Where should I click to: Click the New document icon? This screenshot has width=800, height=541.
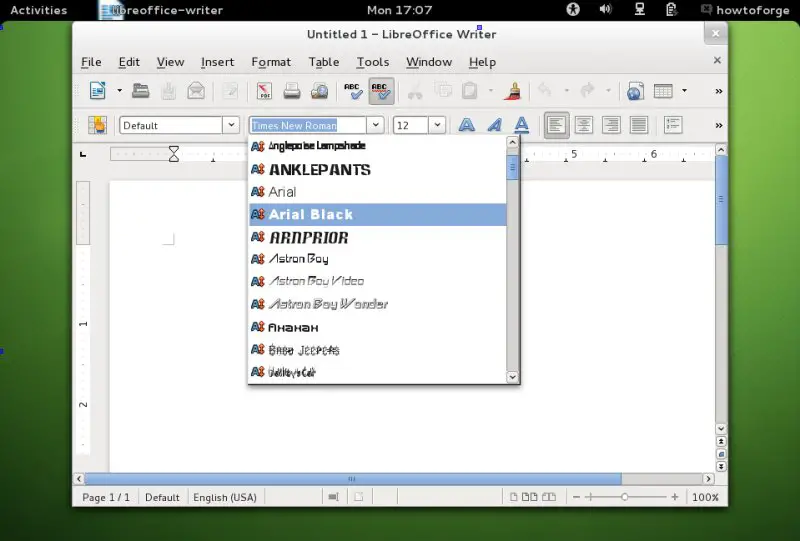coord(97,91)
